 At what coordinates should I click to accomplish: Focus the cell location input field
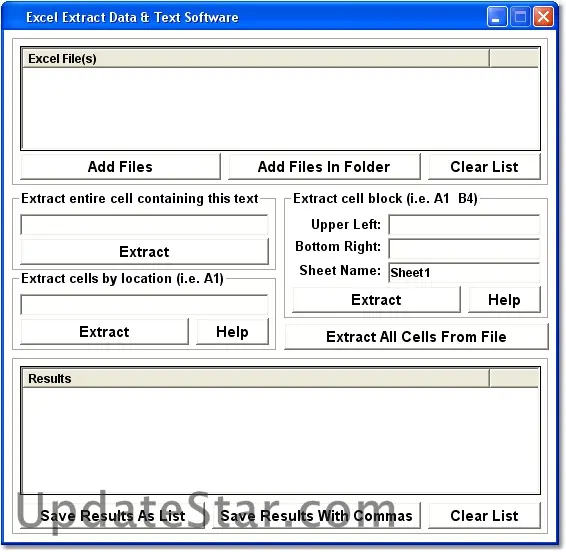click(144, 305)
